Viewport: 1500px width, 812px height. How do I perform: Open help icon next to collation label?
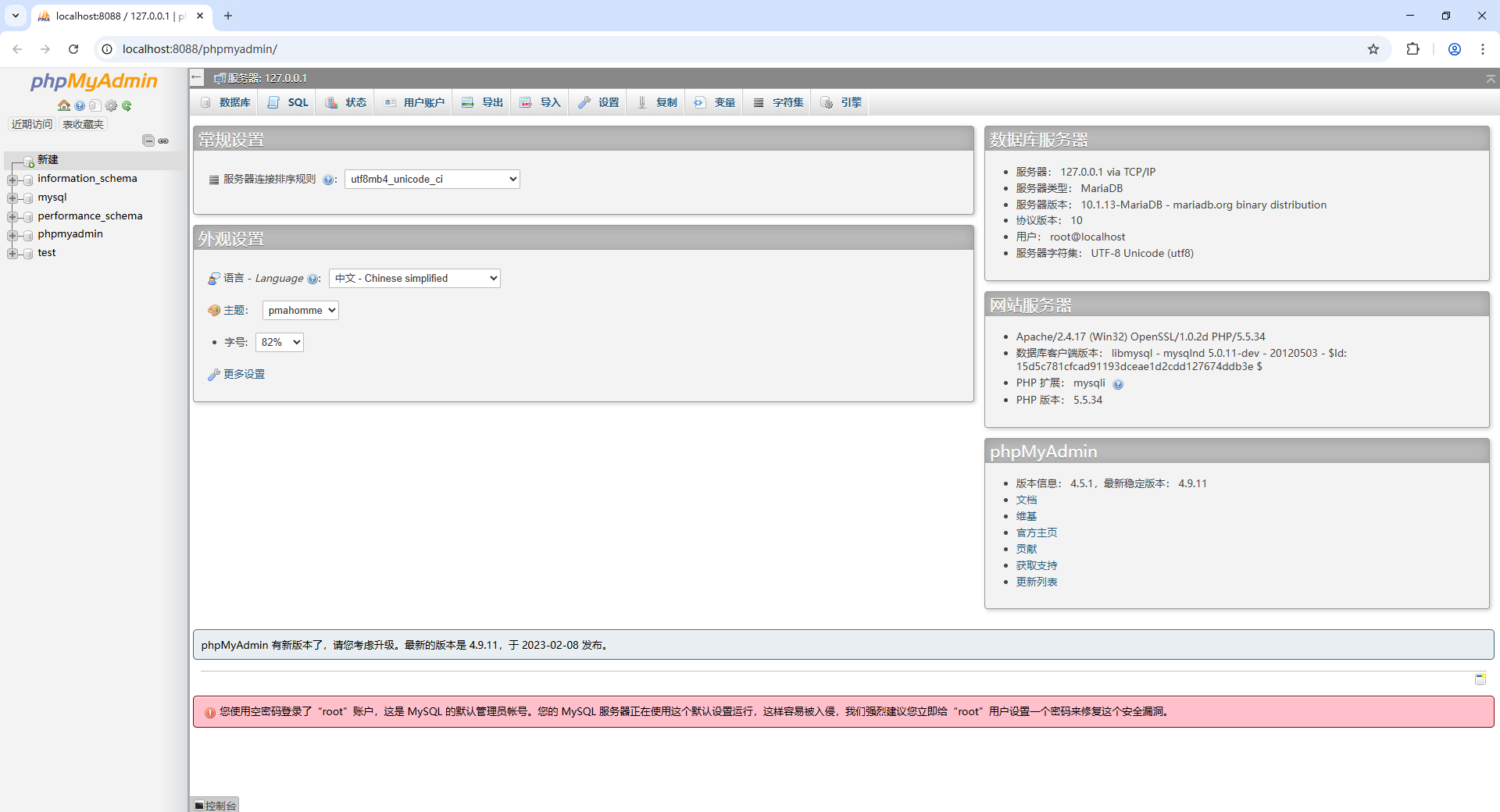tap(328, 180)
